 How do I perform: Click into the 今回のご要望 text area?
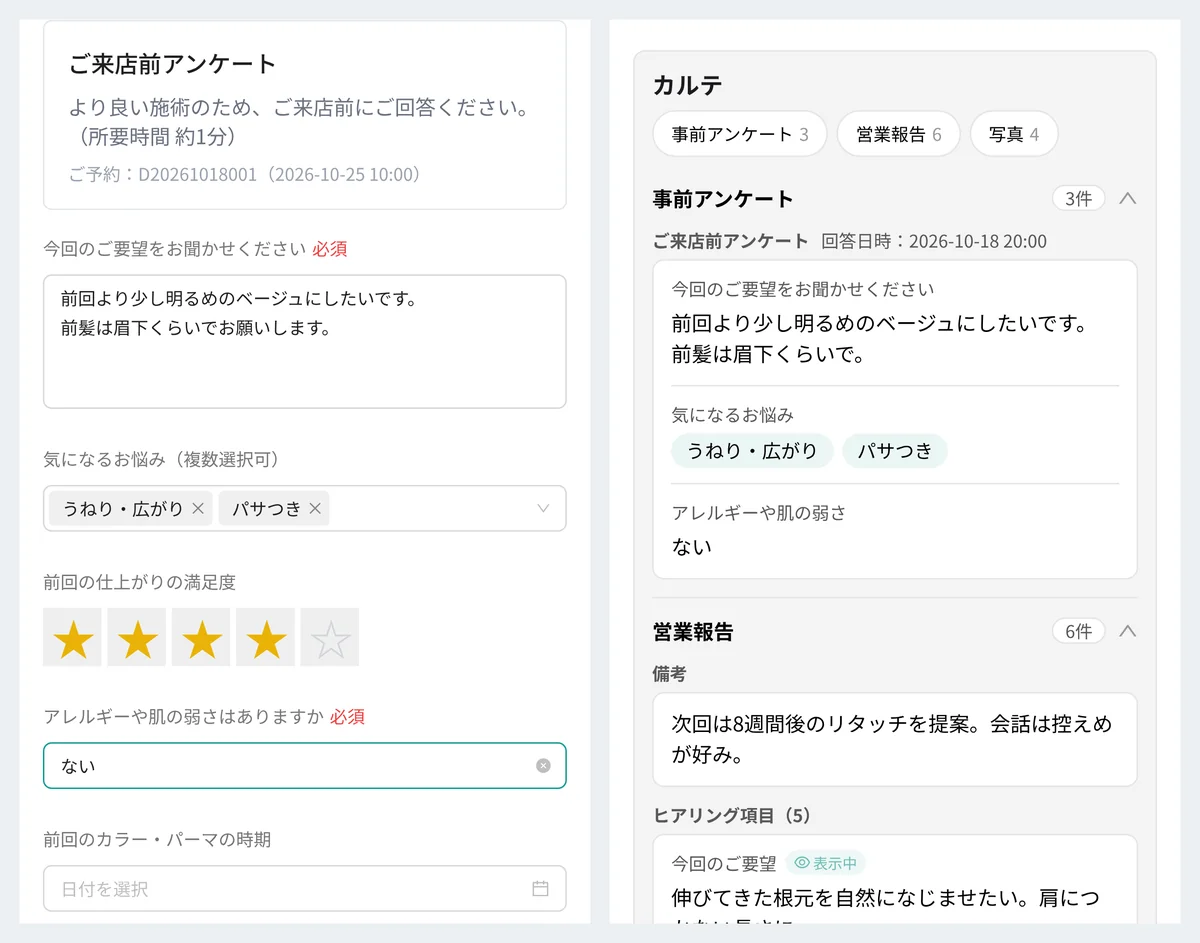[305, 342]
